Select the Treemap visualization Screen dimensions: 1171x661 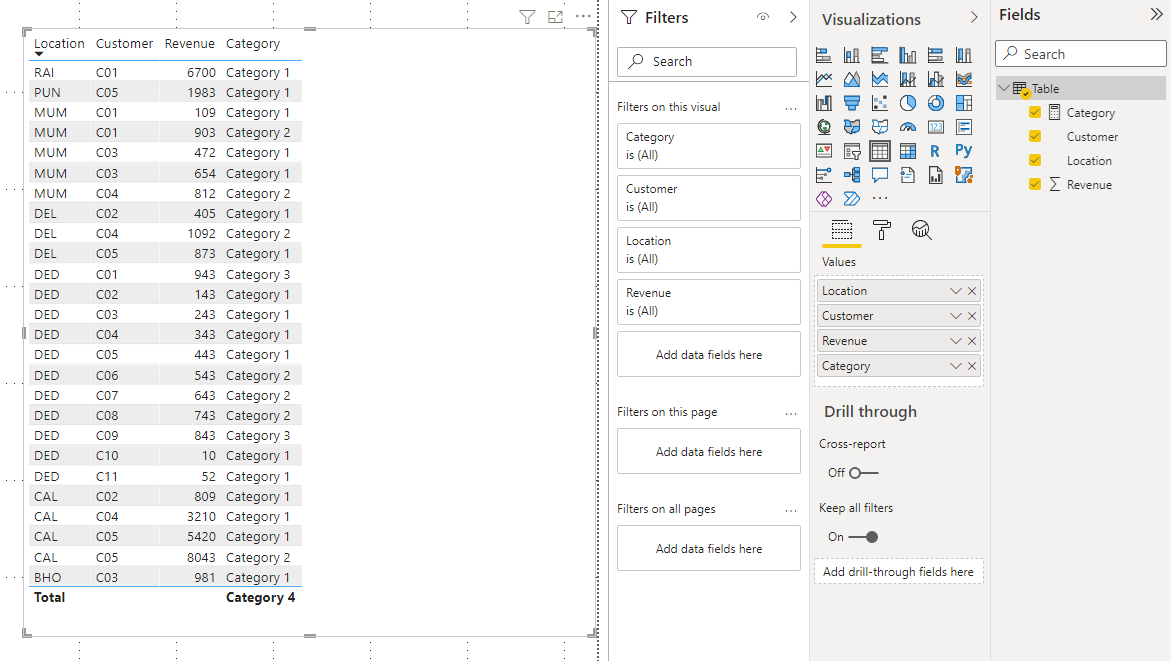tap(964, 103)
